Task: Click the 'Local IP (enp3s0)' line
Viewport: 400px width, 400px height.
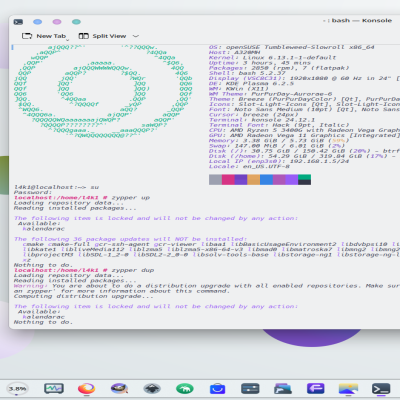Action: pyautogui.click(x=279, y=161)
